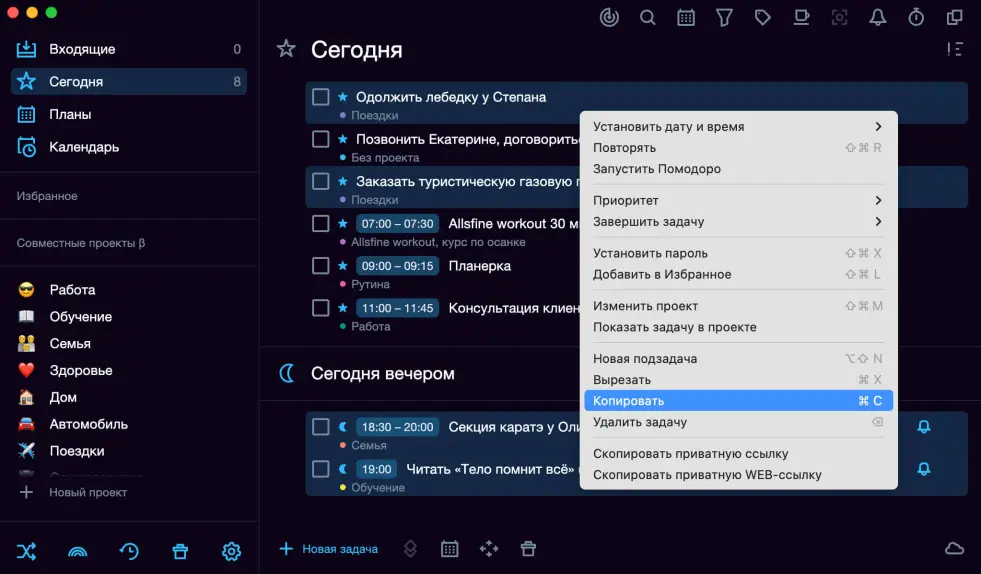The height and width of the screenshot is (574, 981).
Task: Tick the checkbox for the 18:30 – 20:00 task
Action: click(x=321, y=427)
